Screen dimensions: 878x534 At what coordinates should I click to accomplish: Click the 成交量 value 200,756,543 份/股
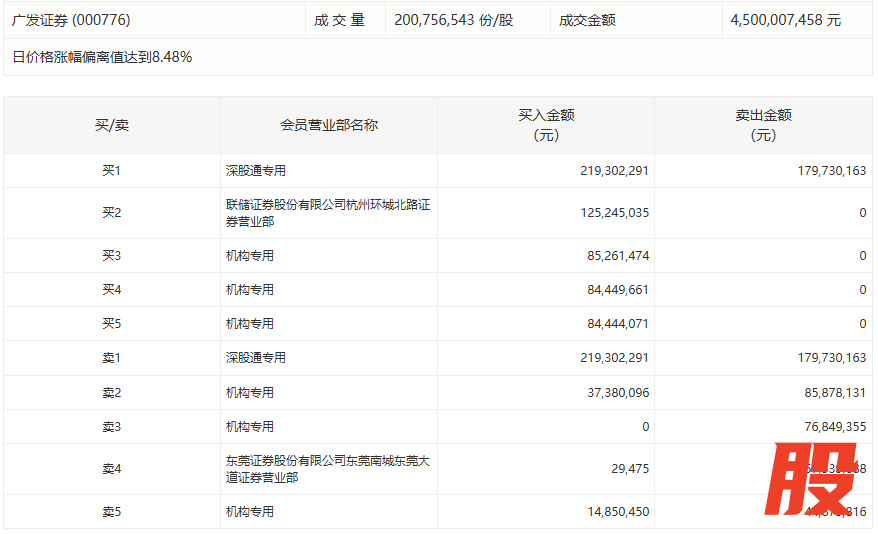coord(454,20)
